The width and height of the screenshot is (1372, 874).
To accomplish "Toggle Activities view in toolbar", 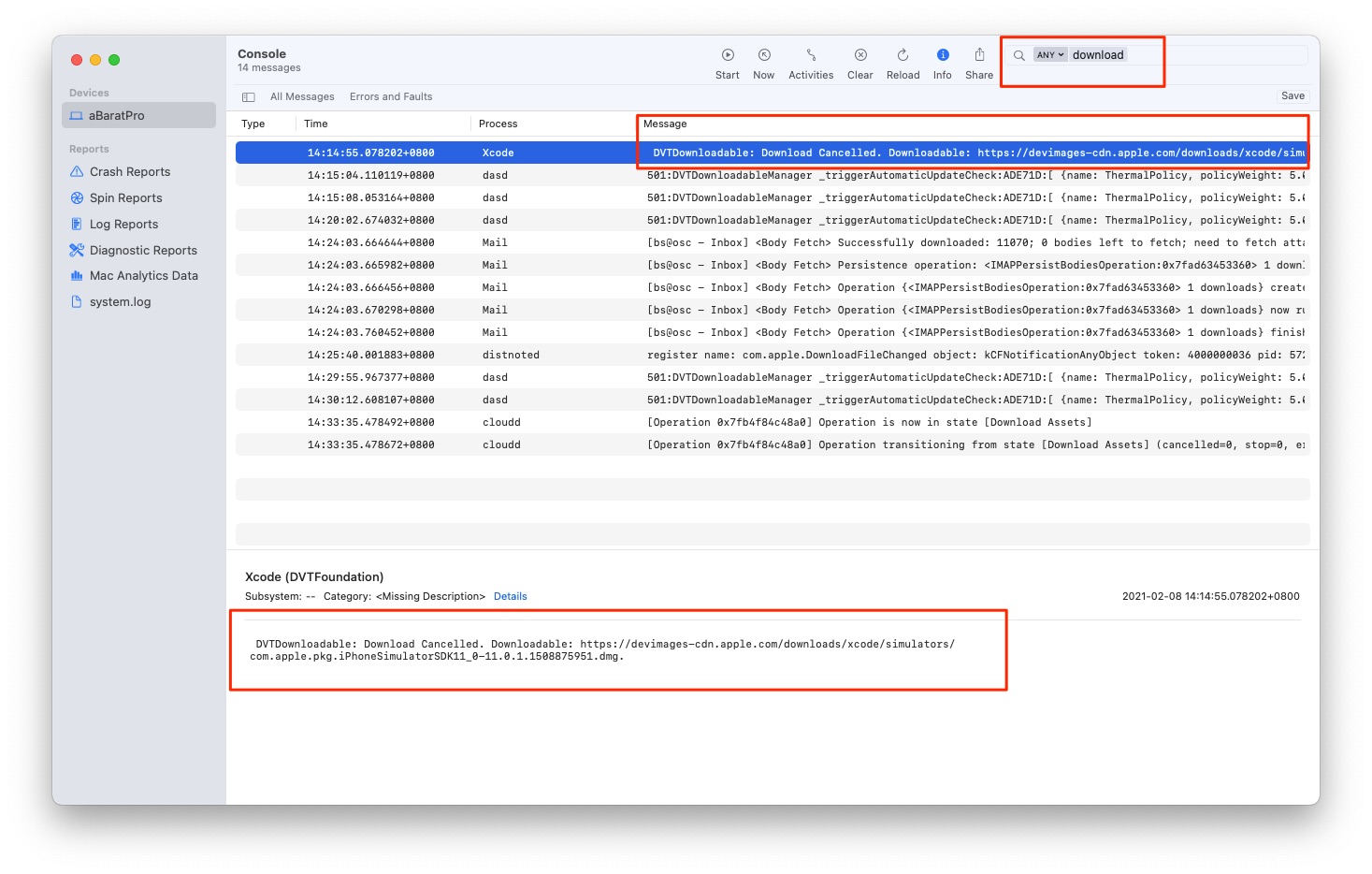I will [x=811, y=63].
